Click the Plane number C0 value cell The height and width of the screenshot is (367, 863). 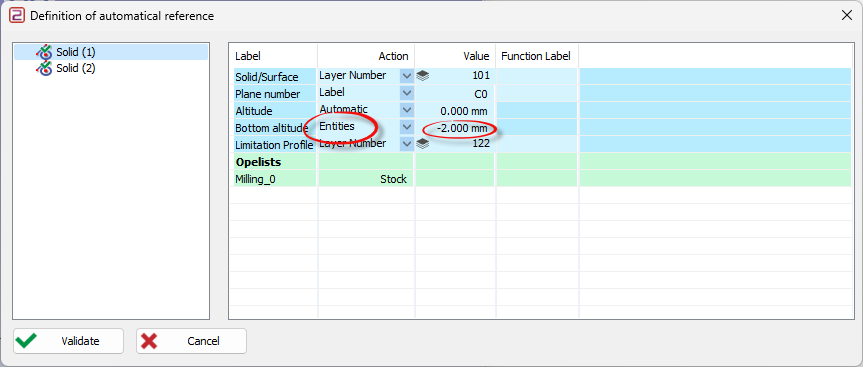pyautogui.click(x=455, y=94)
